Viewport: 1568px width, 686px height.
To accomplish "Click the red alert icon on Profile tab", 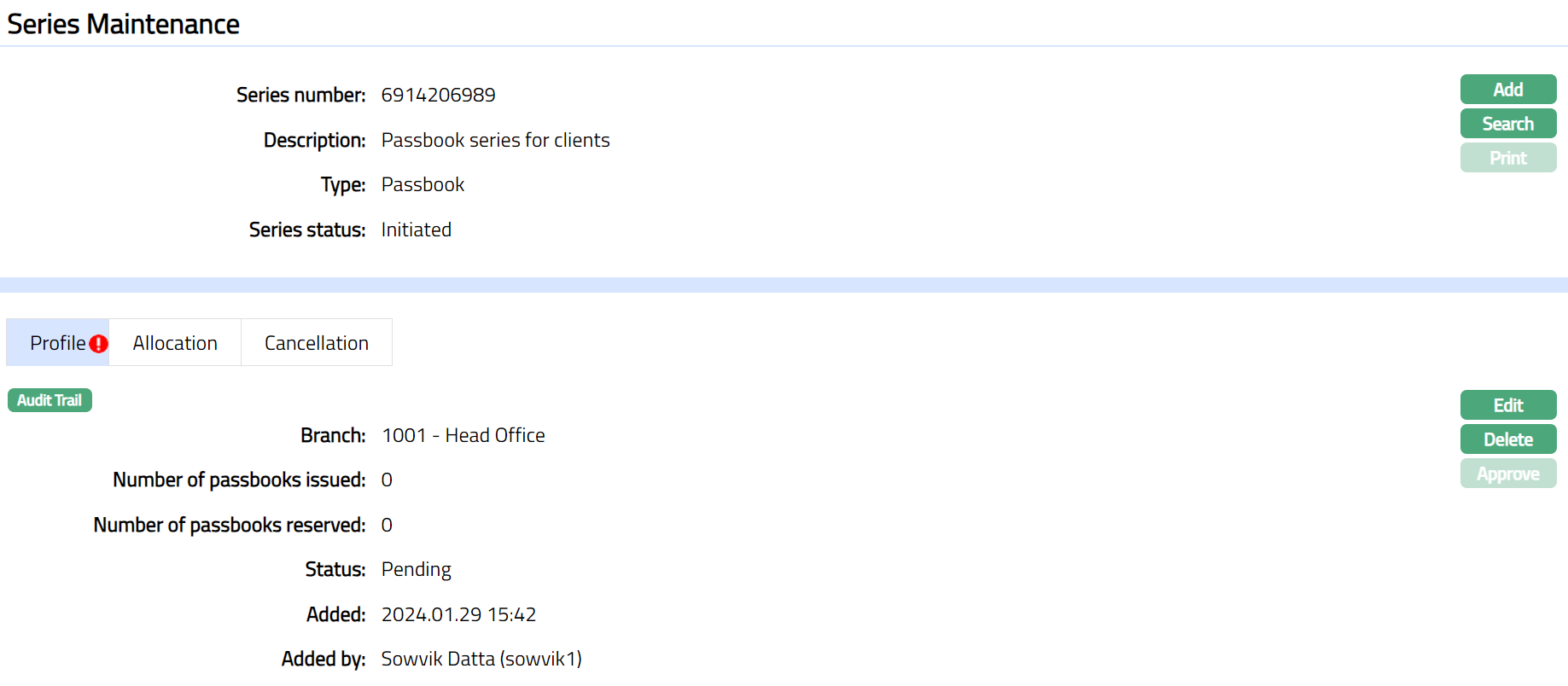I will (99, 344).
